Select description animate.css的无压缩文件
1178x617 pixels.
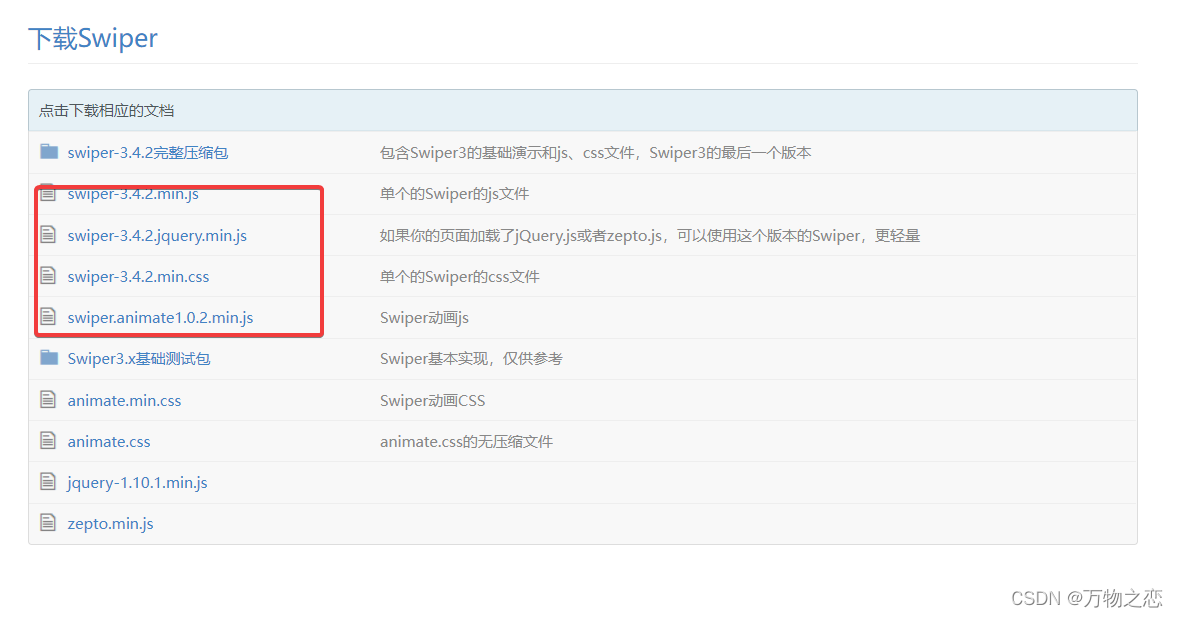point(467,442)
